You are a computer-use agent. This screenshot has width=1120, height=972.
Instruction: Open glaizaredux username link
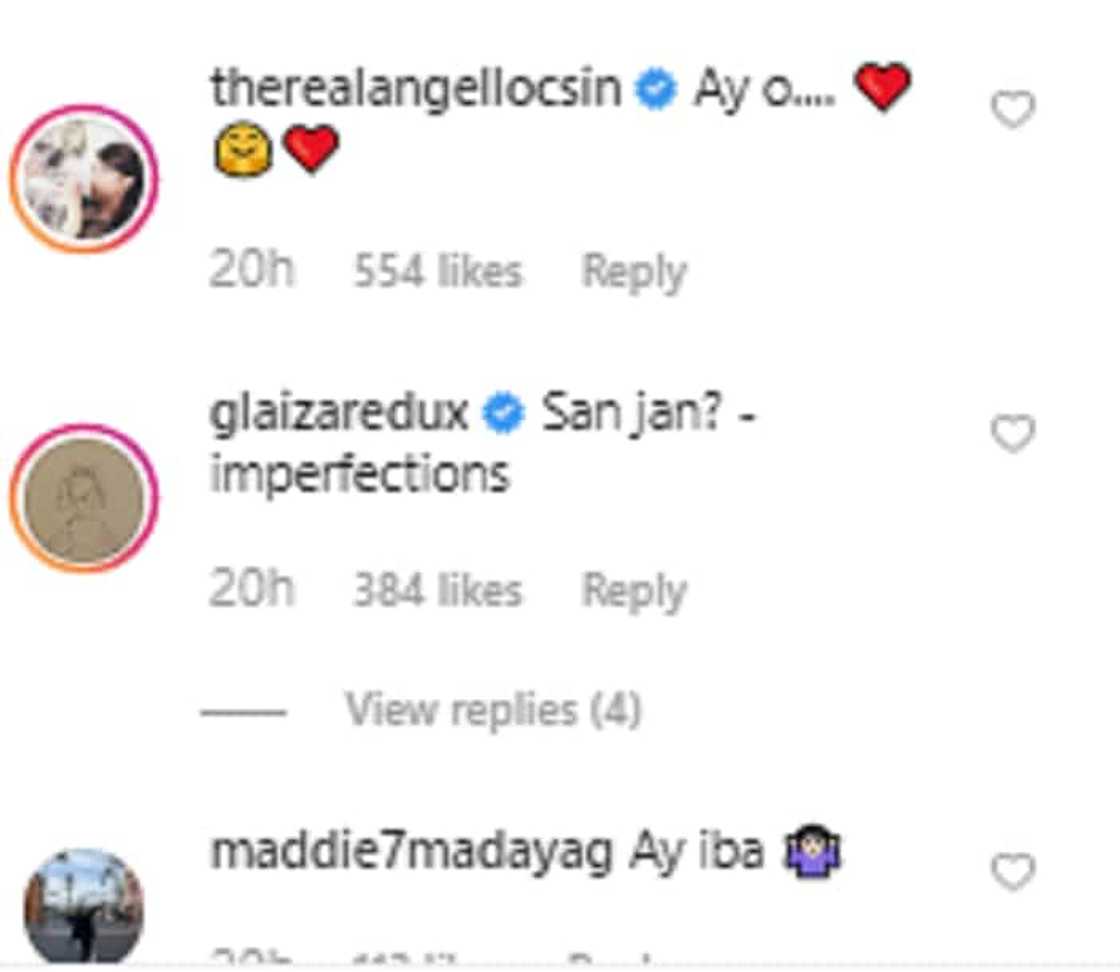pyautogui.click(x=339, y=414)
